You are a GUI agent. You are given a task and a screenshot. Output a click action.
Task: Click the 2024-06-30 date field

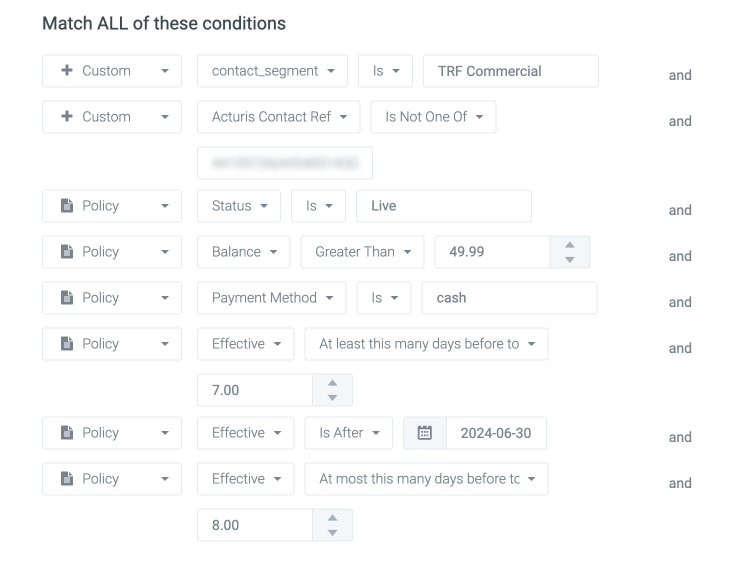point(496,433)
